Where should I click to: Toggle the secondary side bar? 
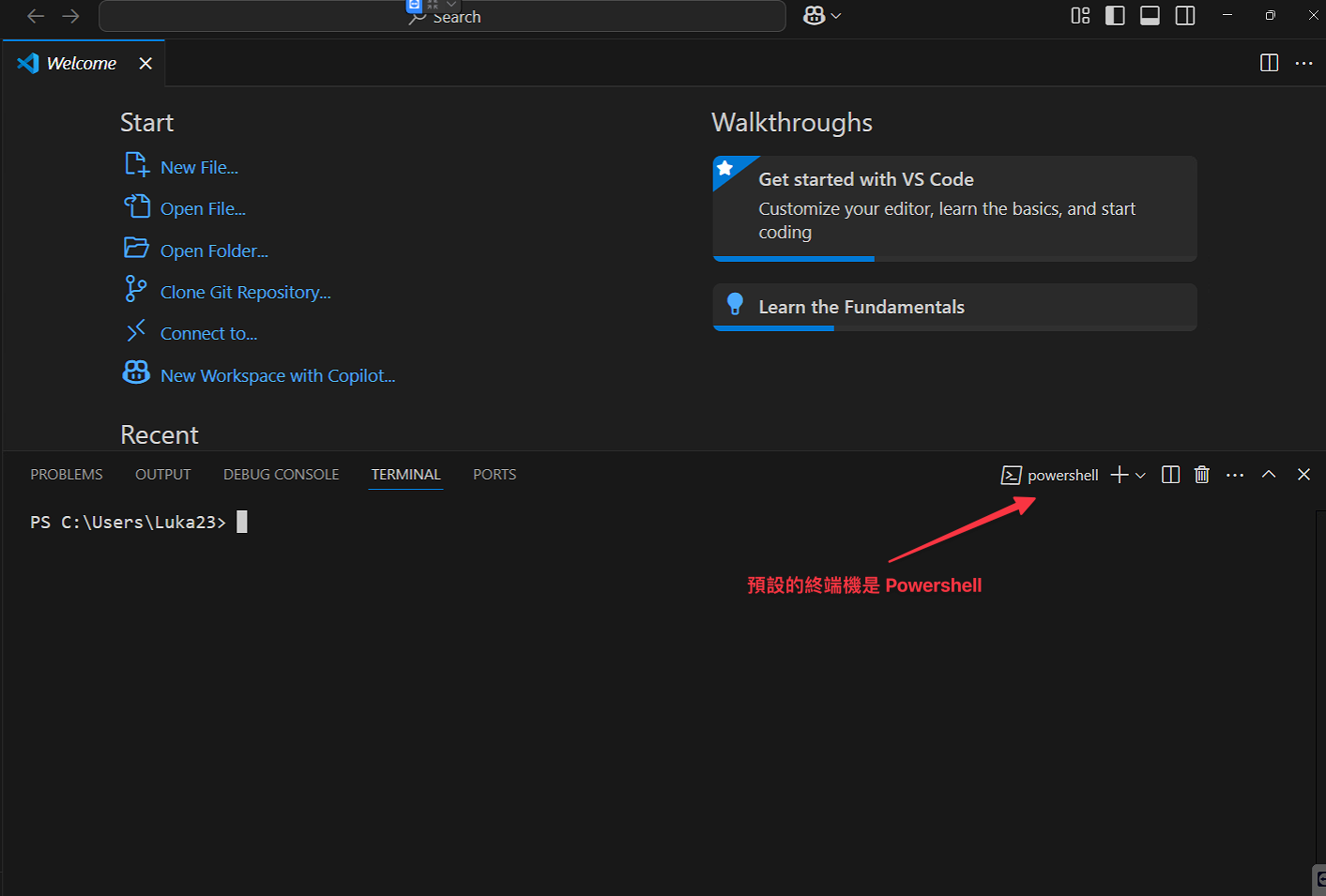1185,15
